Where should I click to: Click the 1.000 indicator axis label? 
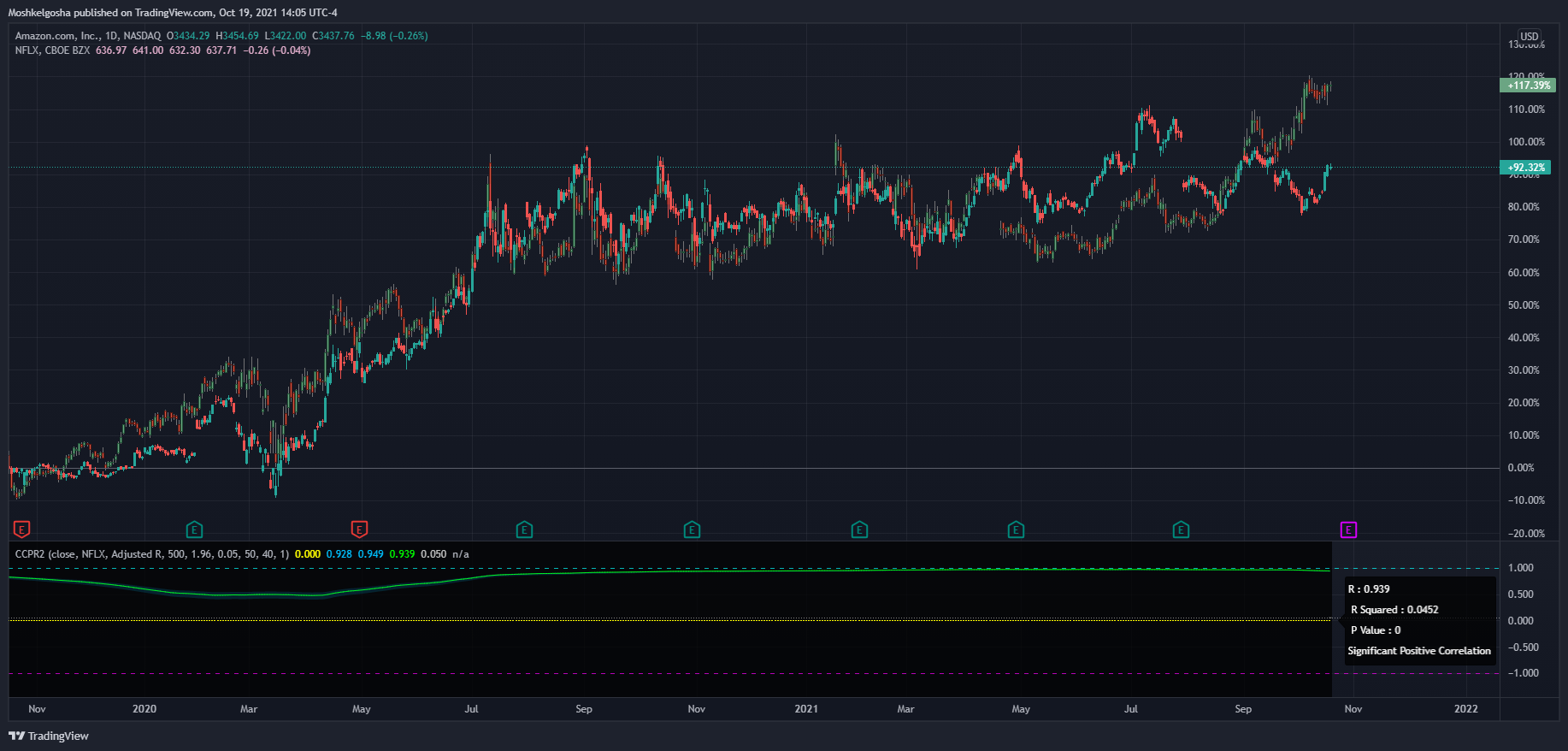point(1520,568)
